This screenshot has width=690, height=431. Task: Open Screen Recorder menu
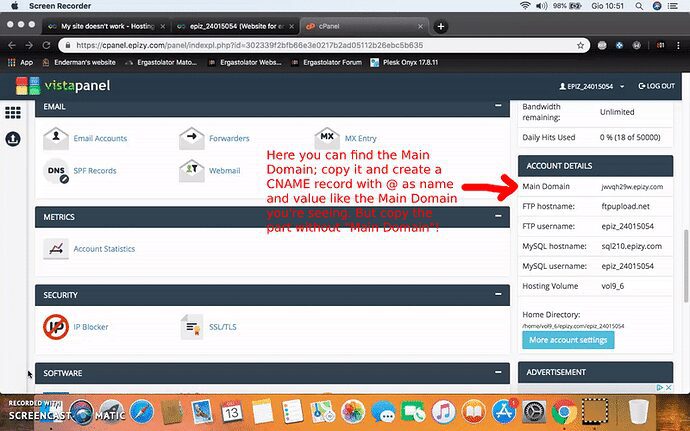(60, 6)
